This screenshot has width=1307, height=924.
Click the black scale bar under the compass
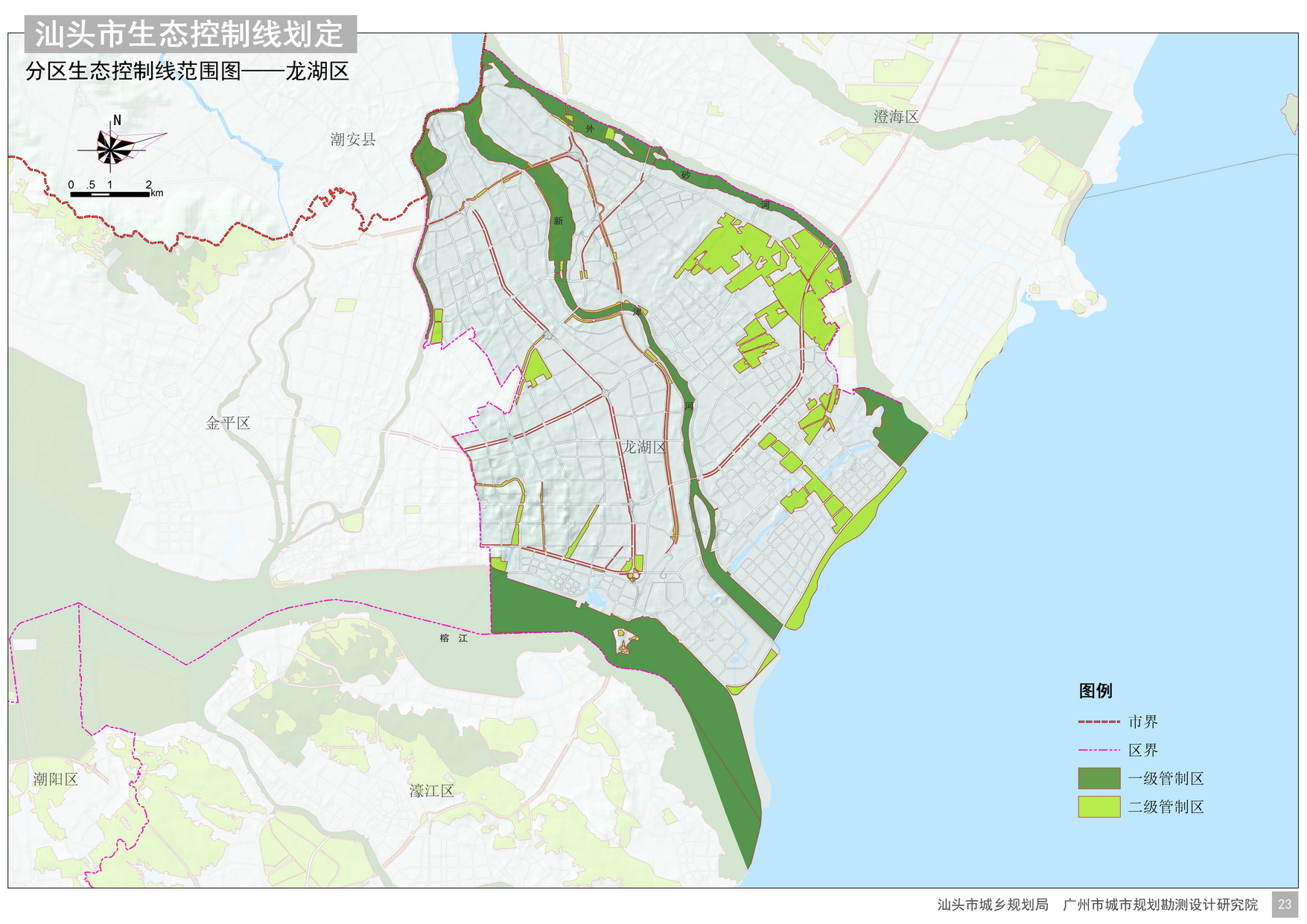[x=110, y=194]
